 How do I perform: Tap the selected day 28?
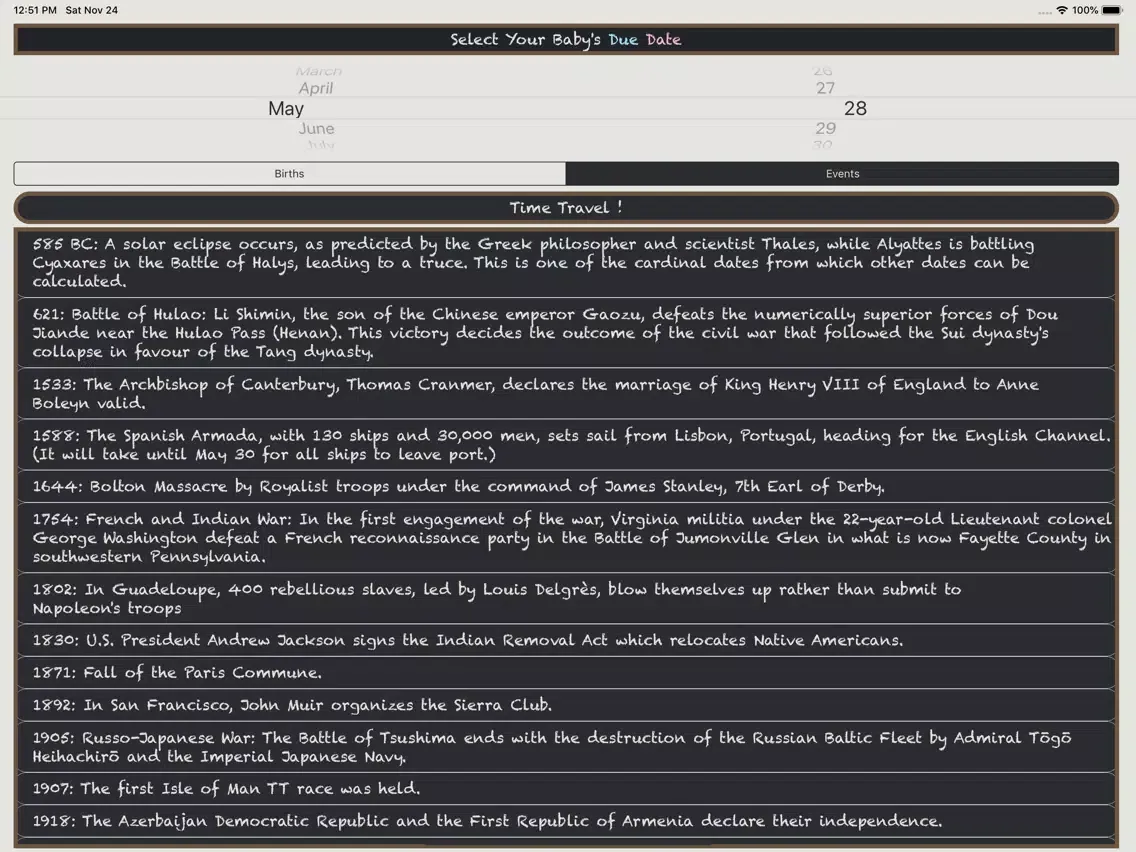click(855, 109)
